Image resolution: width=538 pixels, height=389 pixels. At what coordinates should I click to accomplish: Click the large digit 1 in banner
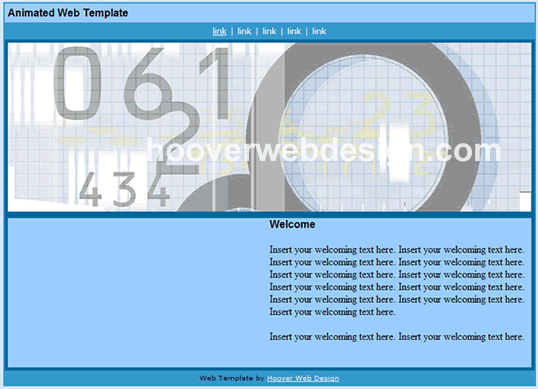tap(215, 83)
